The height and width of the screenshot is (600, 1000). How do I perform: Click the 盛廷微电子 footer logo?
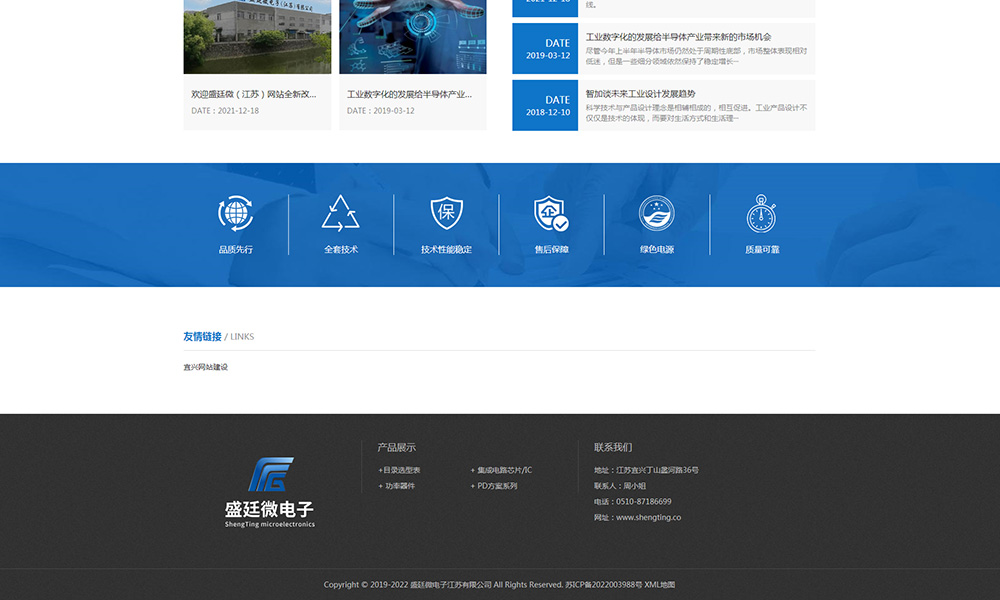(x=270, y=492)
